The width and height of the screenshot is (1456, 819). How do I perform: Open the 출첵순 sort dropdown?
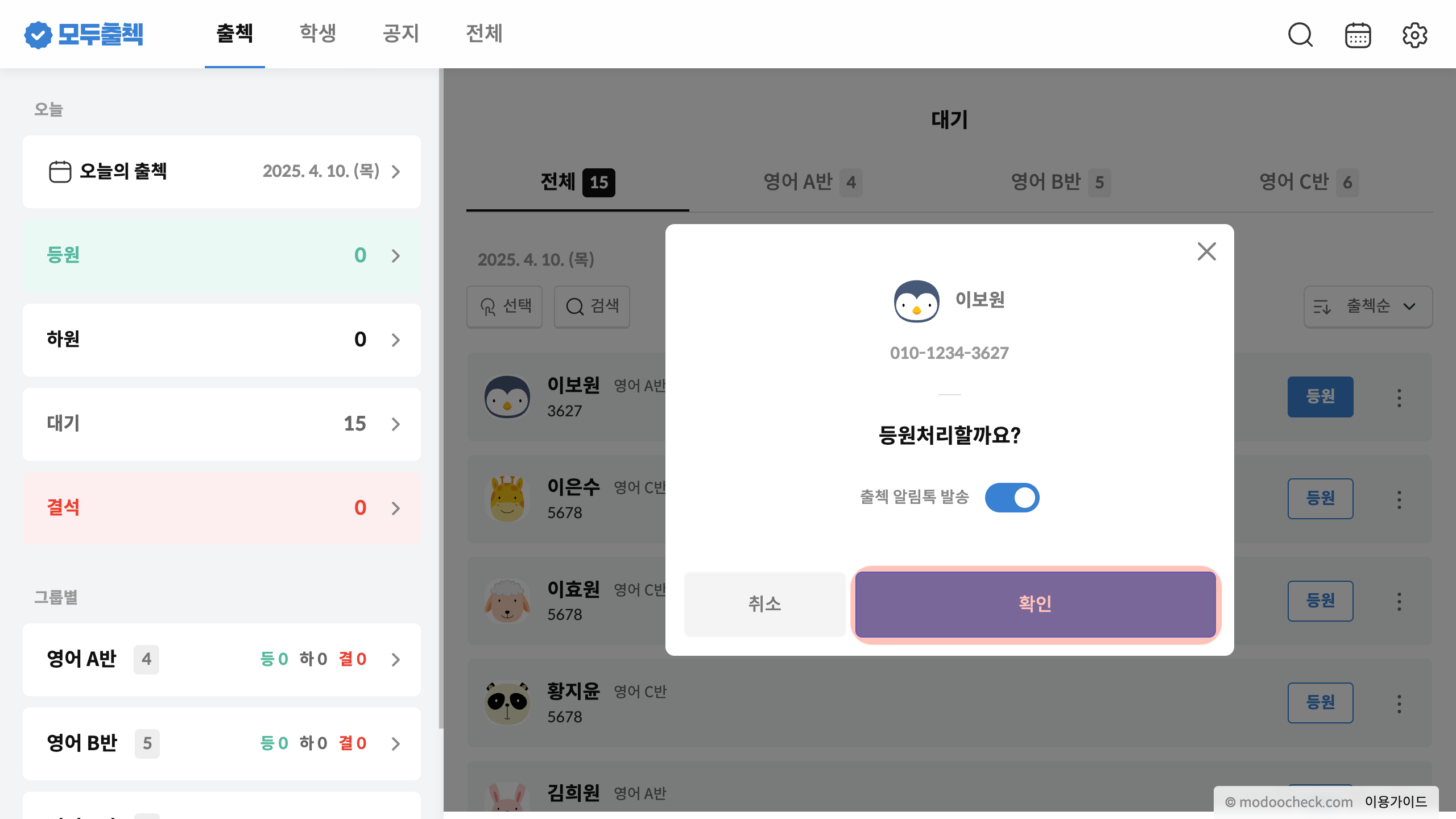click(1368, 307)
